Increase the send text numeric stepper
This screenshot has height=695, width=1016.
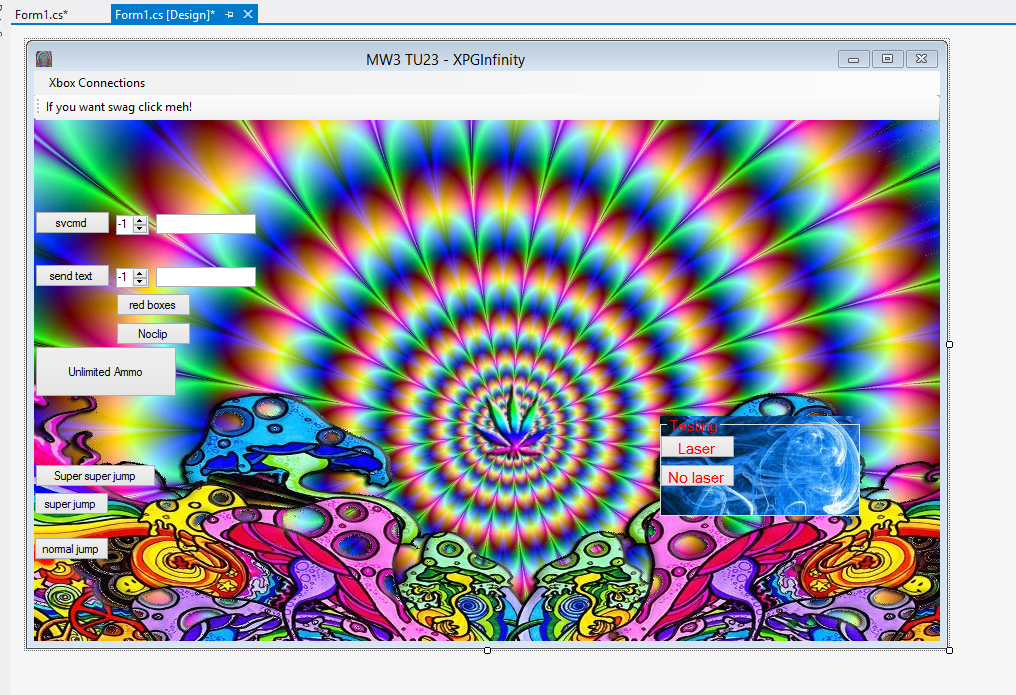pyautogui.click(x=140, y=273)
